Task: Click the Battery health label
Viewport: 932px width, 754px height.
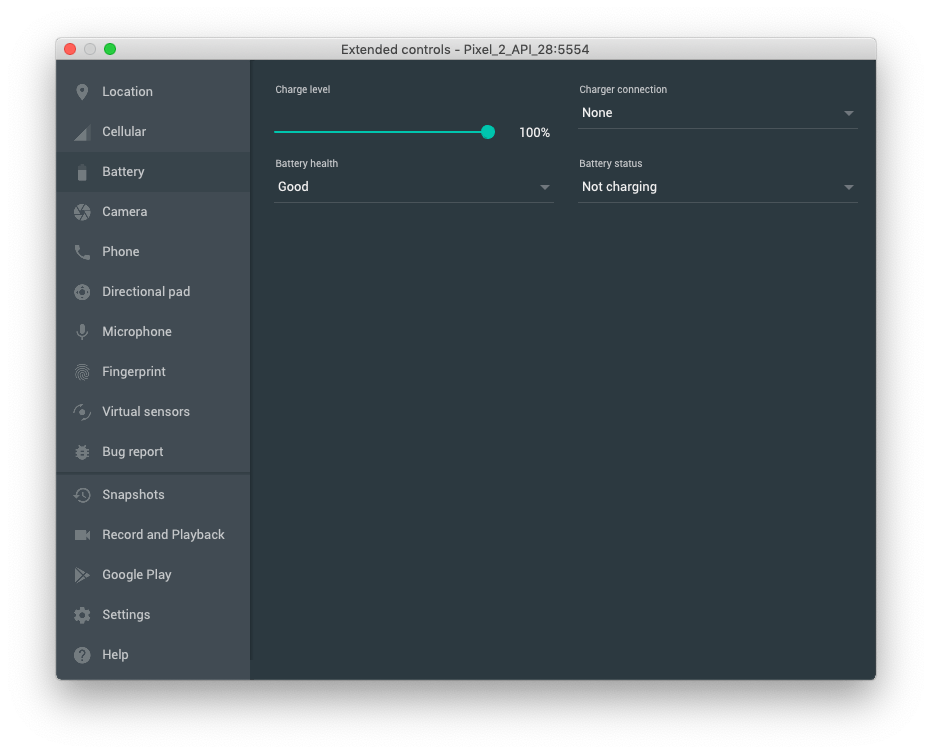Action: point(306,163)
